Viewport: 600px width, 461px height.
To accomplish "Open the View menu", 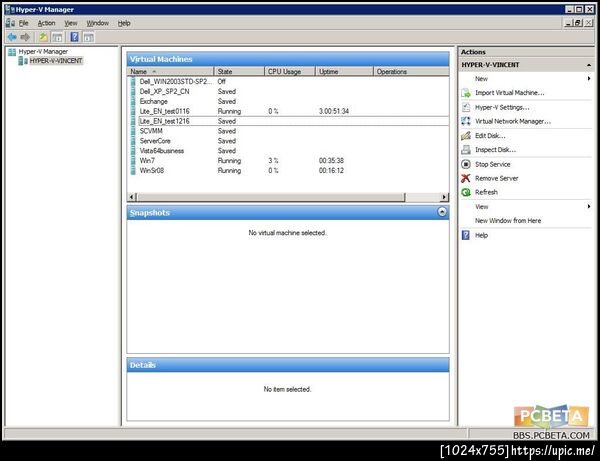I will click(71, 23).
